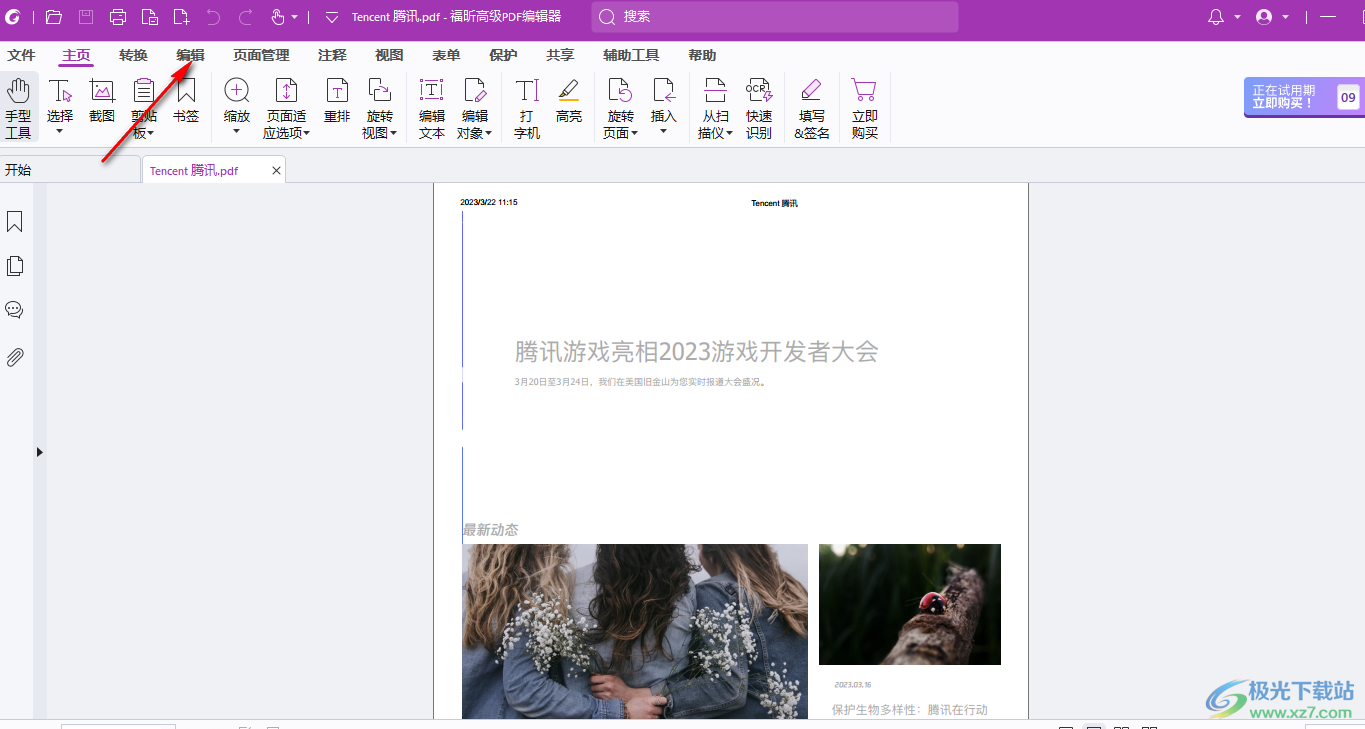Click the 搜索 search field
The image size is (1365, 729).
775,17
